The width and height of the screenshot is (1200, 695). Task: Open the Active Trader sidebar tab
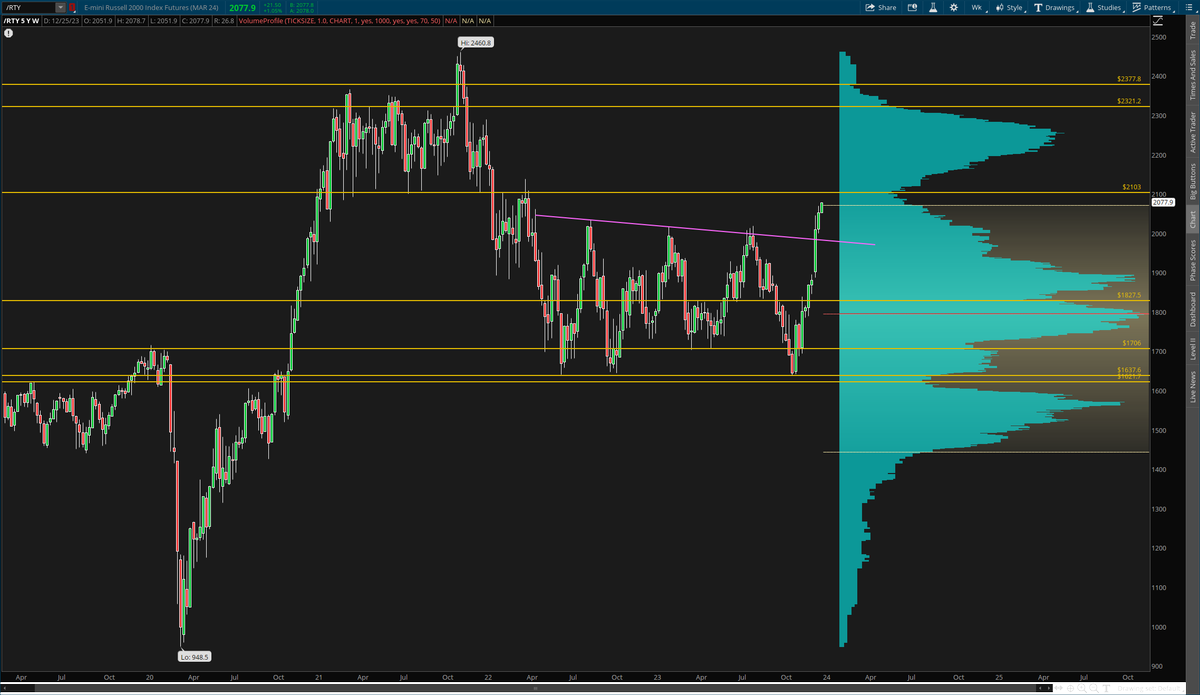tap(1192, 131)
